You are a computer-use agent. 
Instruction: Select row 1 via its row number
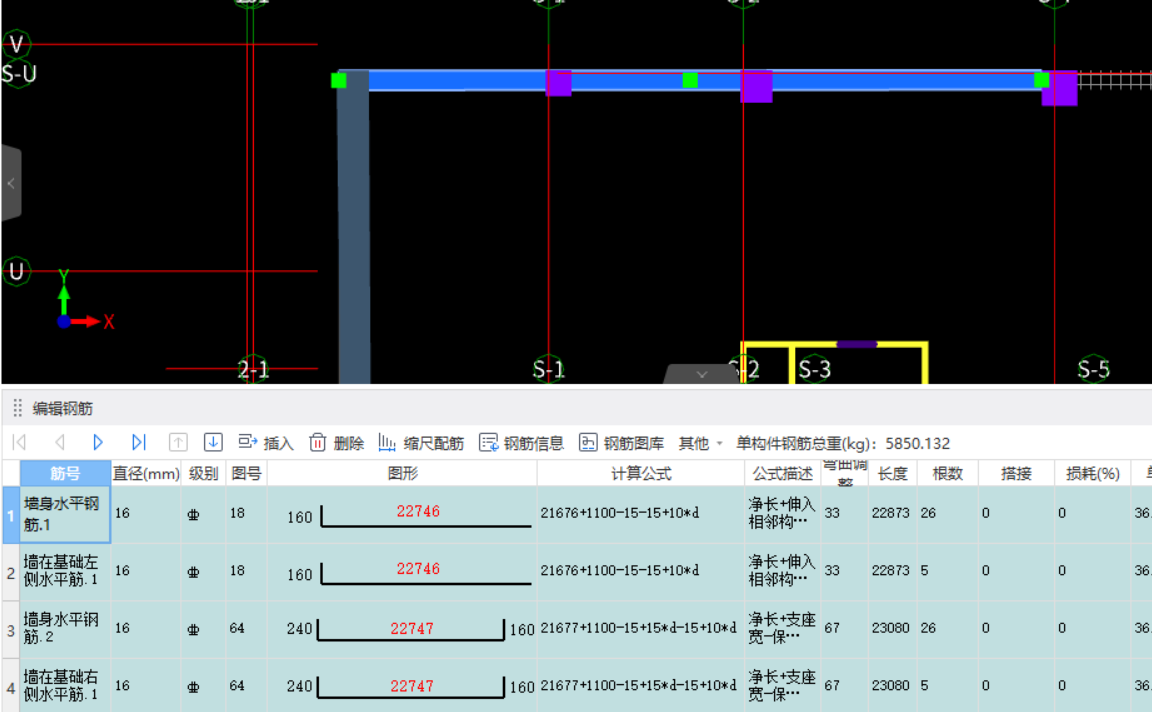10,514
